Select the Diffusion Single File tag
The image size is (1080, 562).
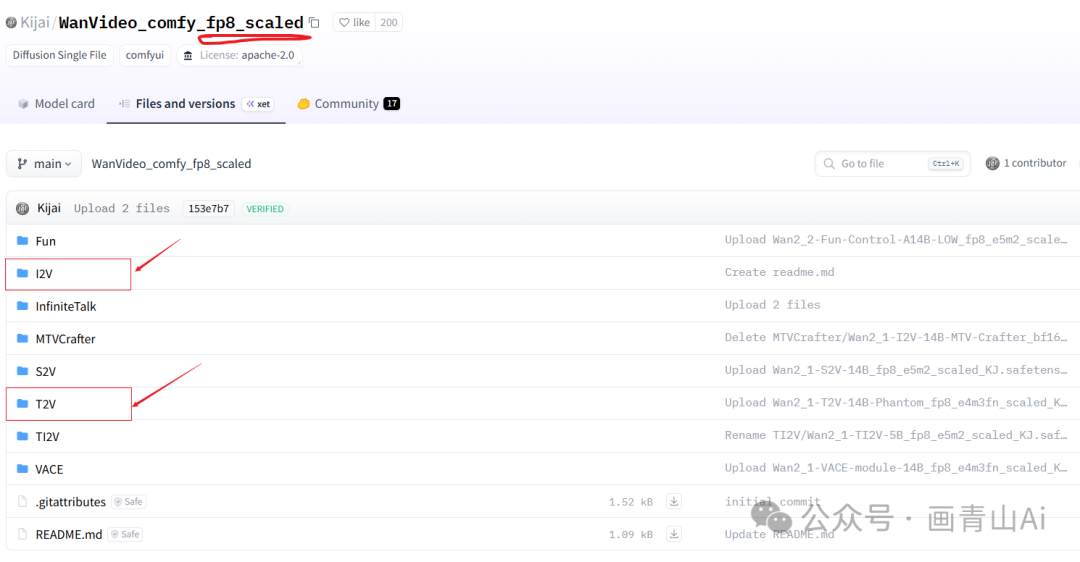[x=59, y=55]
